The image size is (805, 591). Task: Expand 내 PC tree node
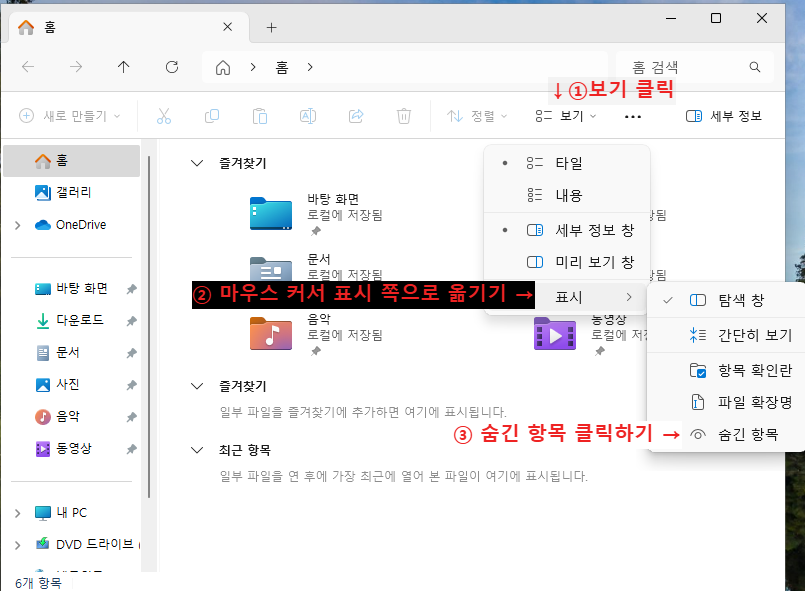pos(18,513)
